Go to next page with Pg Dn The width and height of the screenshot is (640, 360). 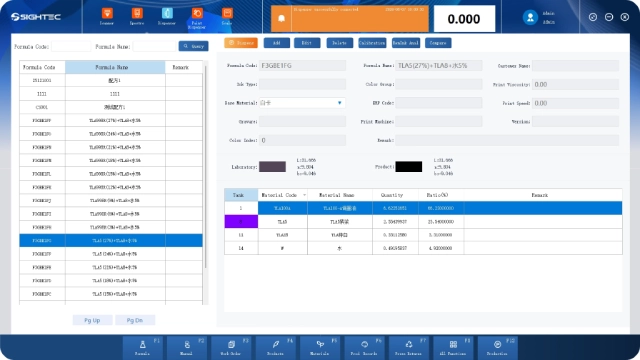pyautogui.click(x=135, y=320)
